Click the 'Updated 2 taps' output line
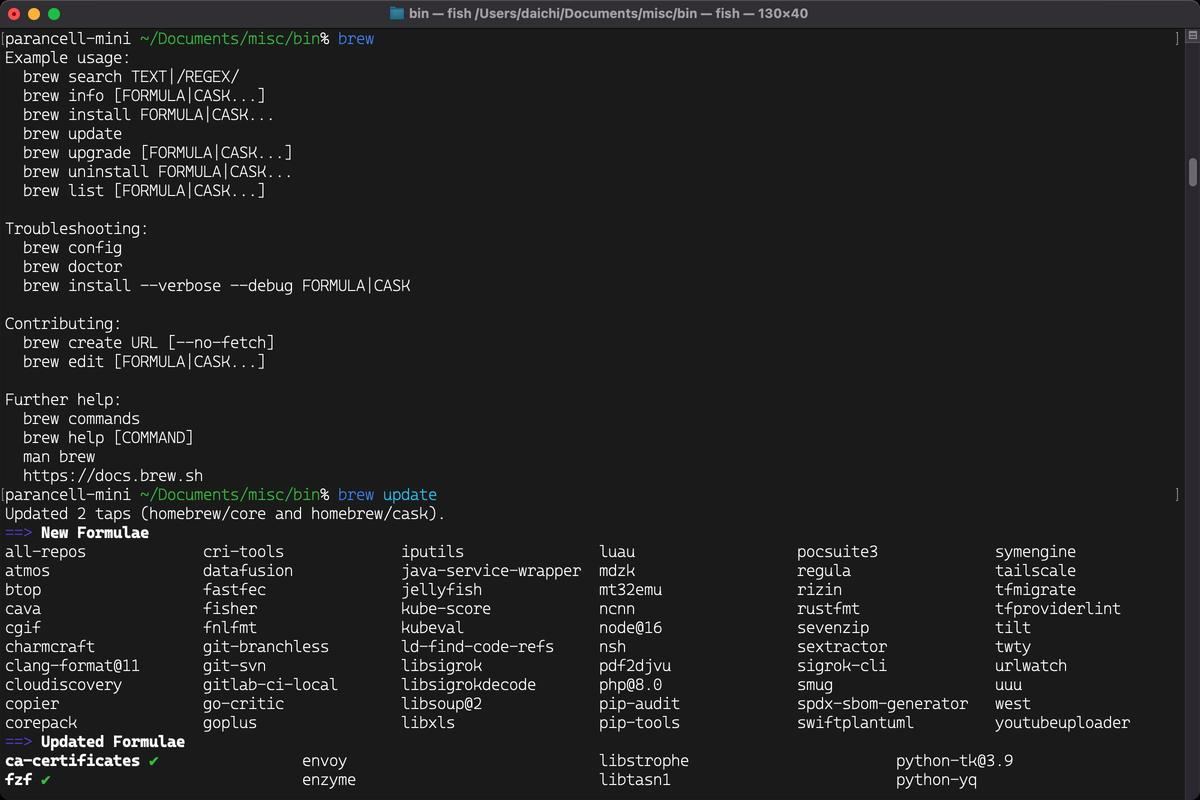 coord(225,514)
